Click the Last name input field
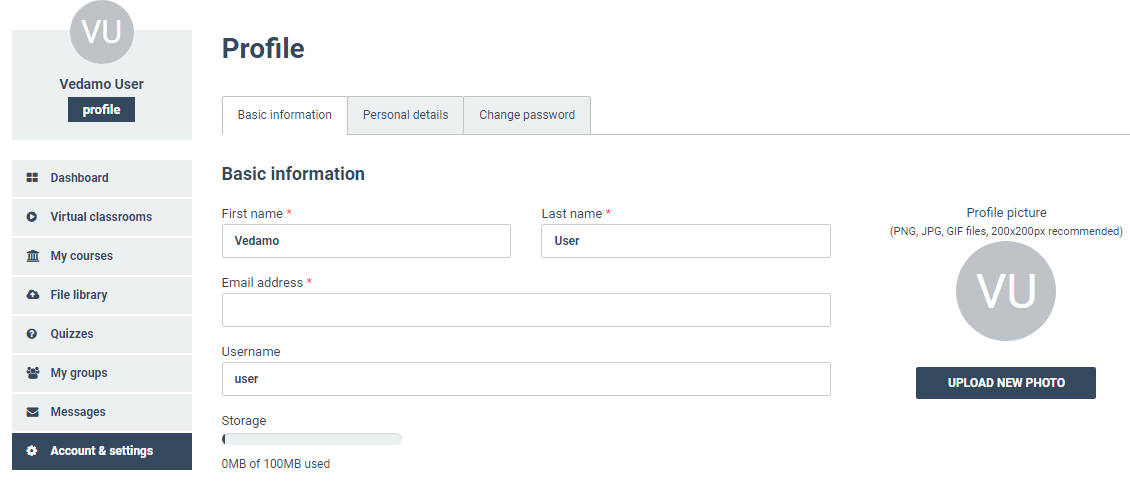 [685, 241]
